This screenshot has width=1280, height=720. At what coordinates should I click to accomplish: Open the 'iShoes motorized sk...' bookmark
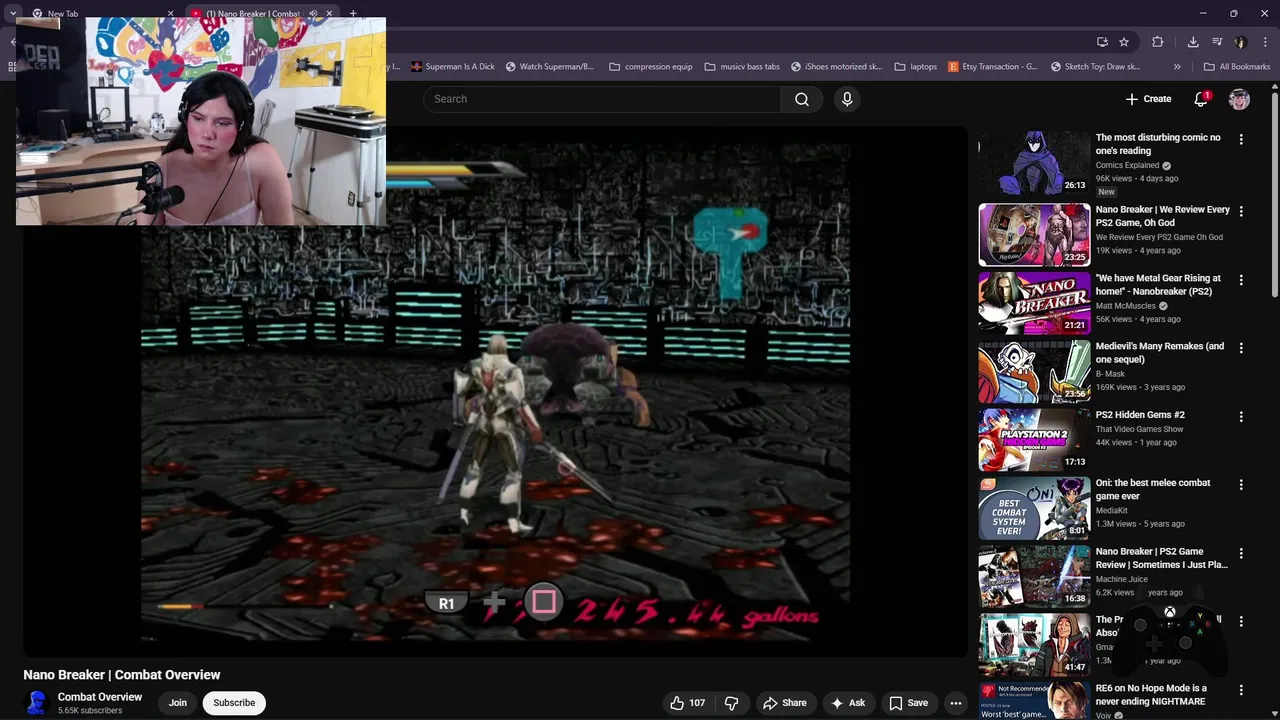pyautogui.click(x=835, y=67)
